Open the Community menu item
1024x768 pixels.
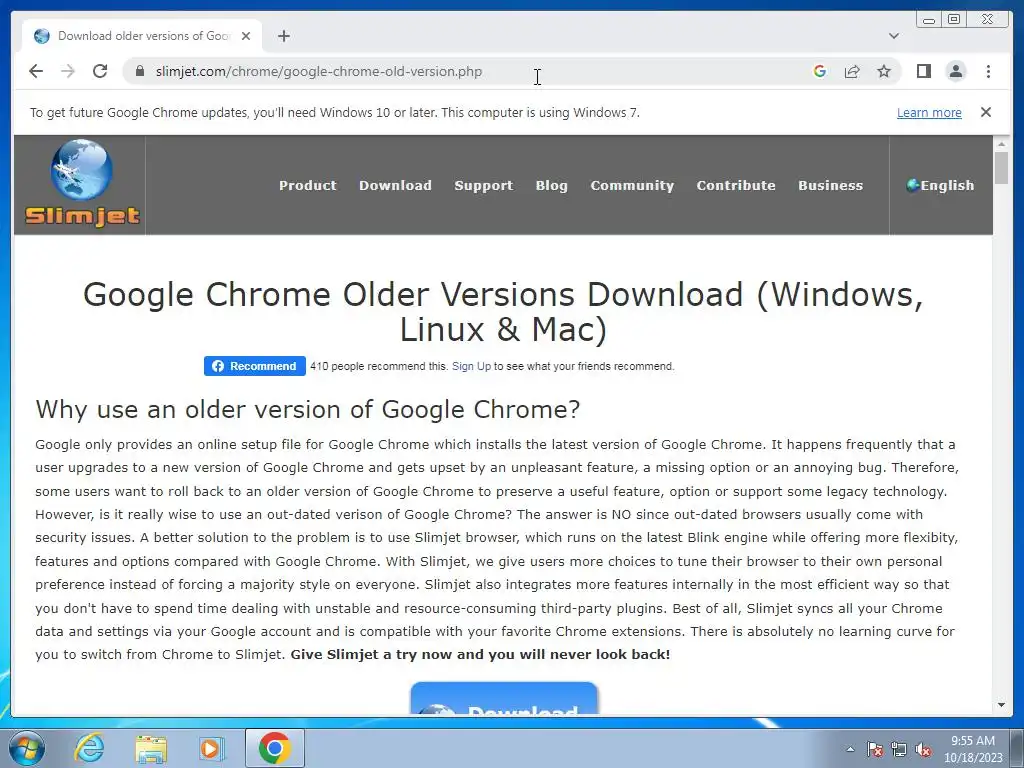[x=632, y=185]
